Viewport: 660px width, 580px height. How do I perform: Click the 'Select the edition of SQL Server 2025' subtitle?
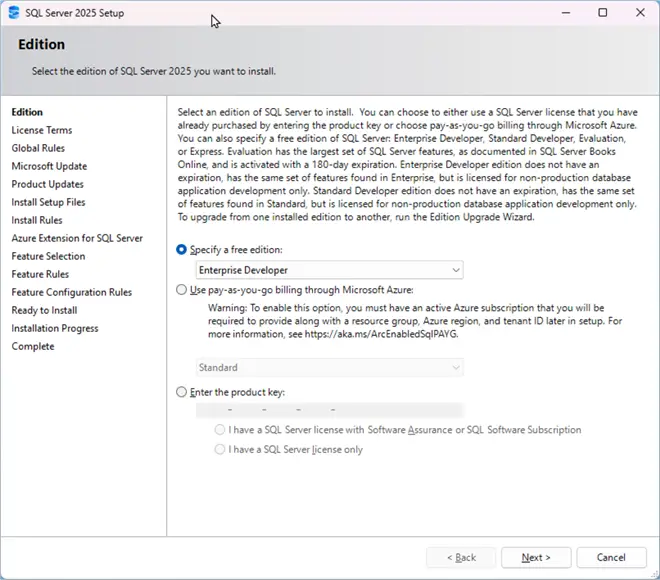pyautogui.click(x=154, y=71)
